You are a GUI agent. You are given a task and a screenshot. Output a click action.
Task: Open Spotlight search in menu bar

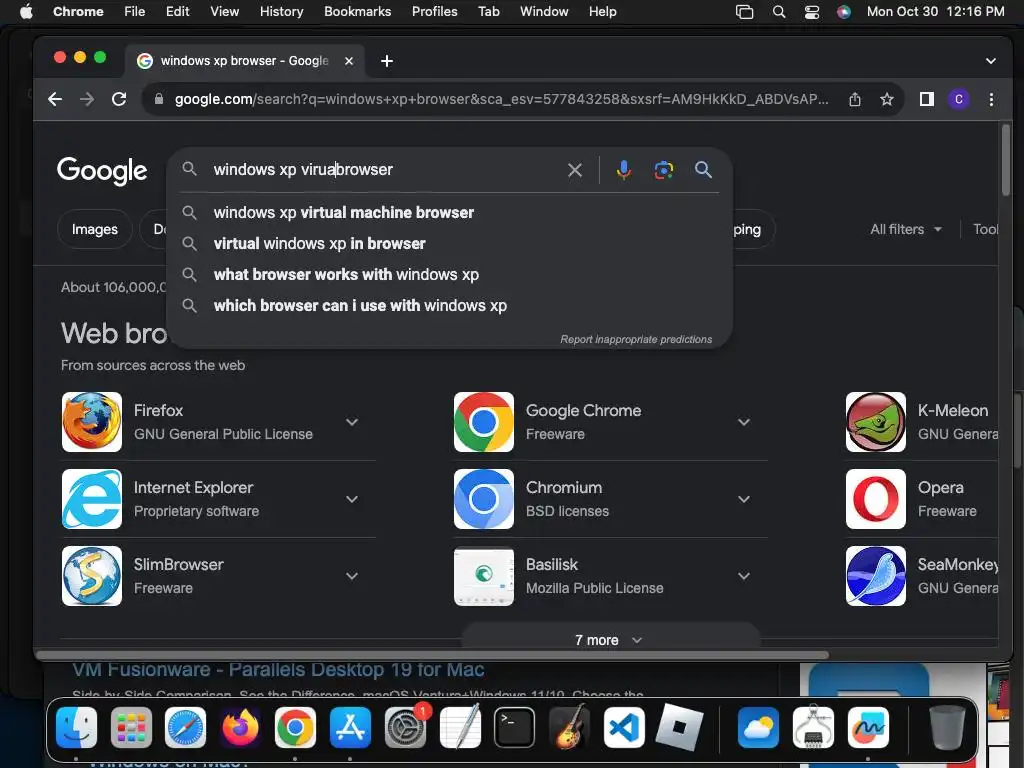click(x=778, y=11)
